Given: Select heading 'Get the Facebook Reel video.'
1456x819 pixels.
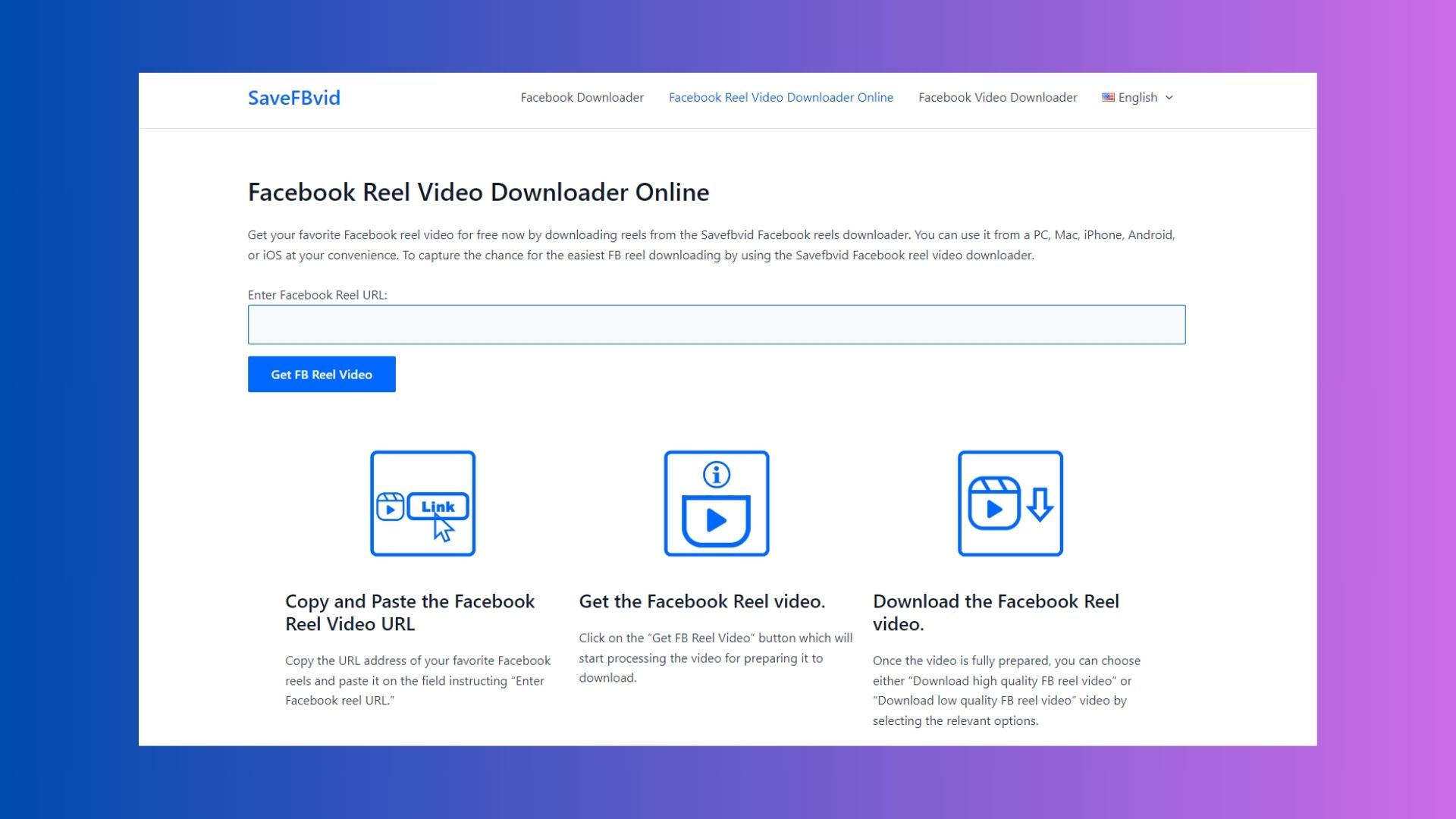Looking at the screenshot, I should [701, 601].
